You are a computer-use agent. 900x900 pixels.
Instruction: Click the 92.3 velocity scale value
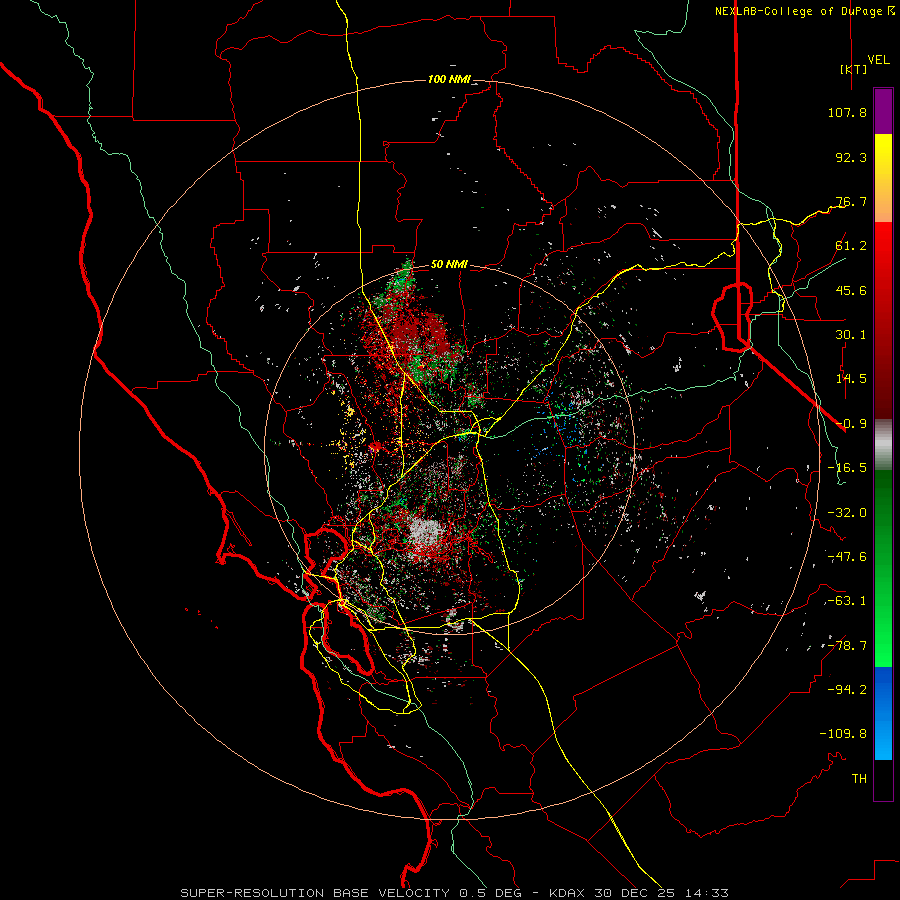851,157
